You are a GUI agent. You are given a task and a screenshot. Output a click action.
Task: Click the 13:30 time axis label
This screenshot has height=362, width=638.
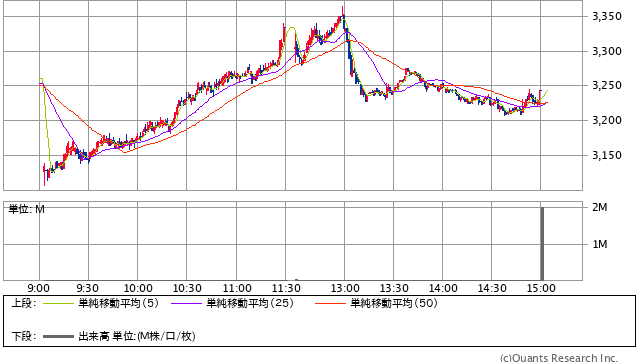tap(394, 288)
